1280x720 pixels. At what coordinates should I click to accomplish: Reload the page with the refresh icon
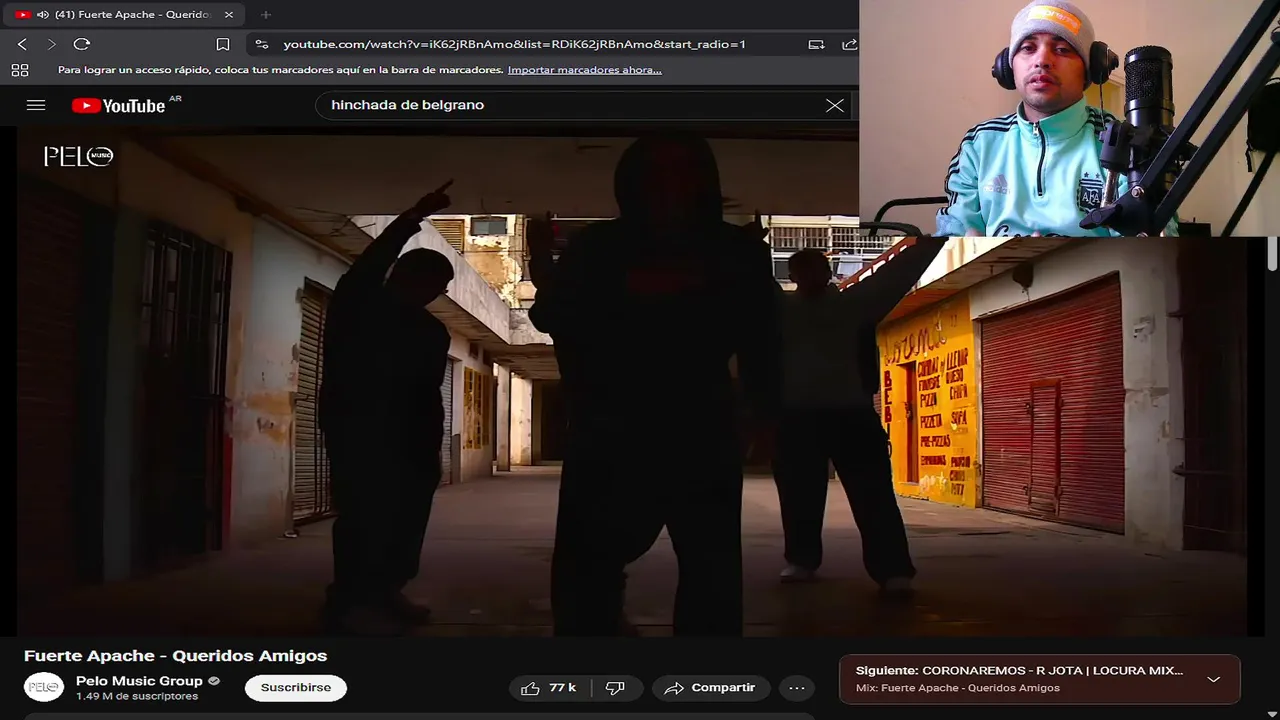tap(82, 44)
